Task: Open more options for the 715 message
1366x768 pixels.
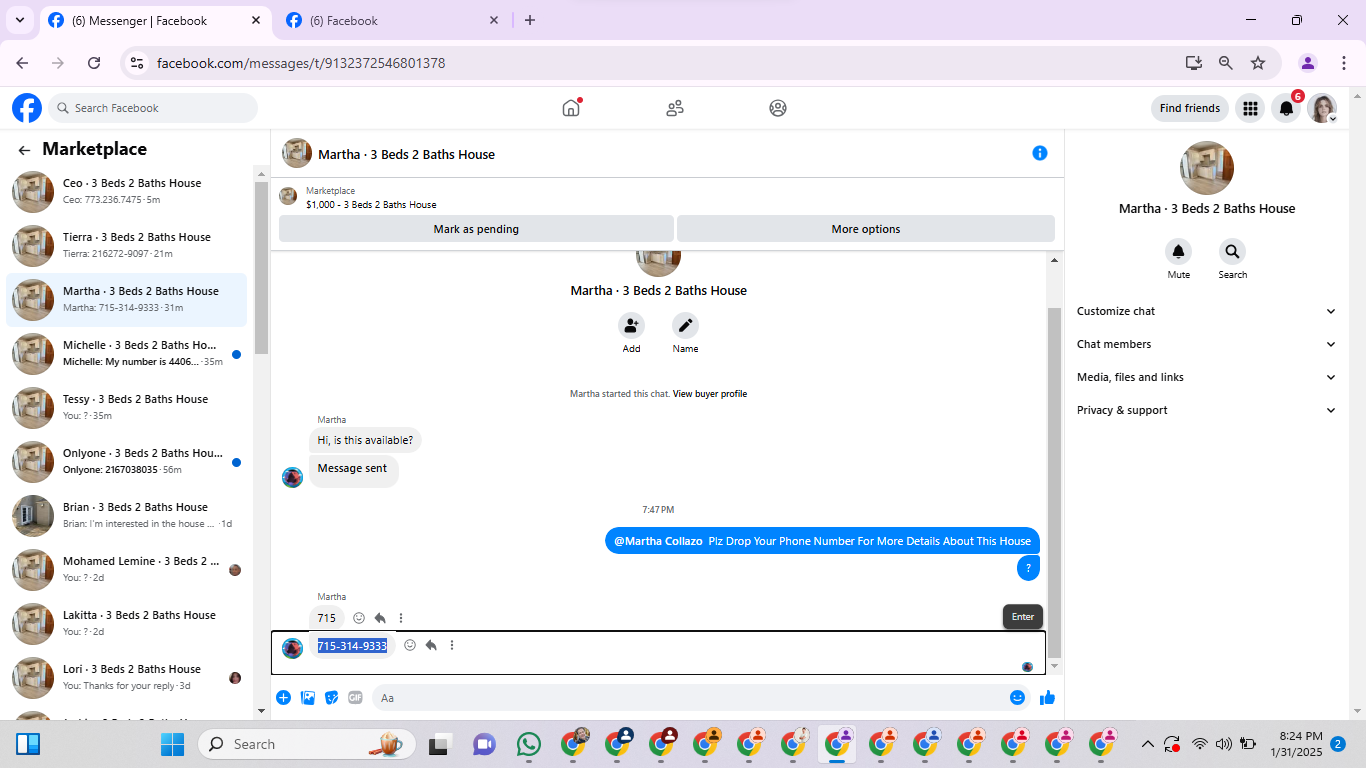Action: click(401, 618)
